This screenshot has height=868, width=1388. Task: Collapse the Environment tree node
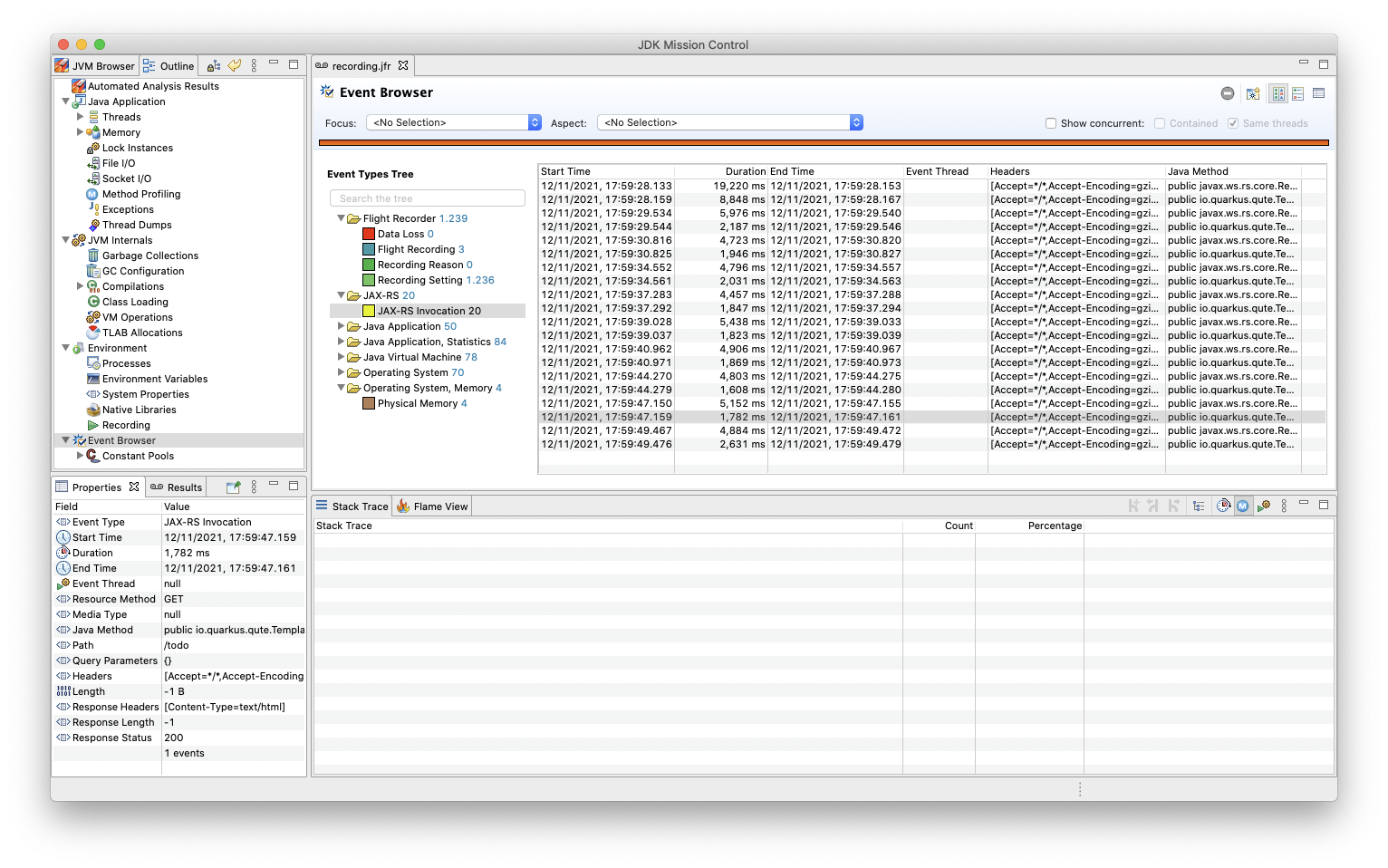click(x=65, y=348)
